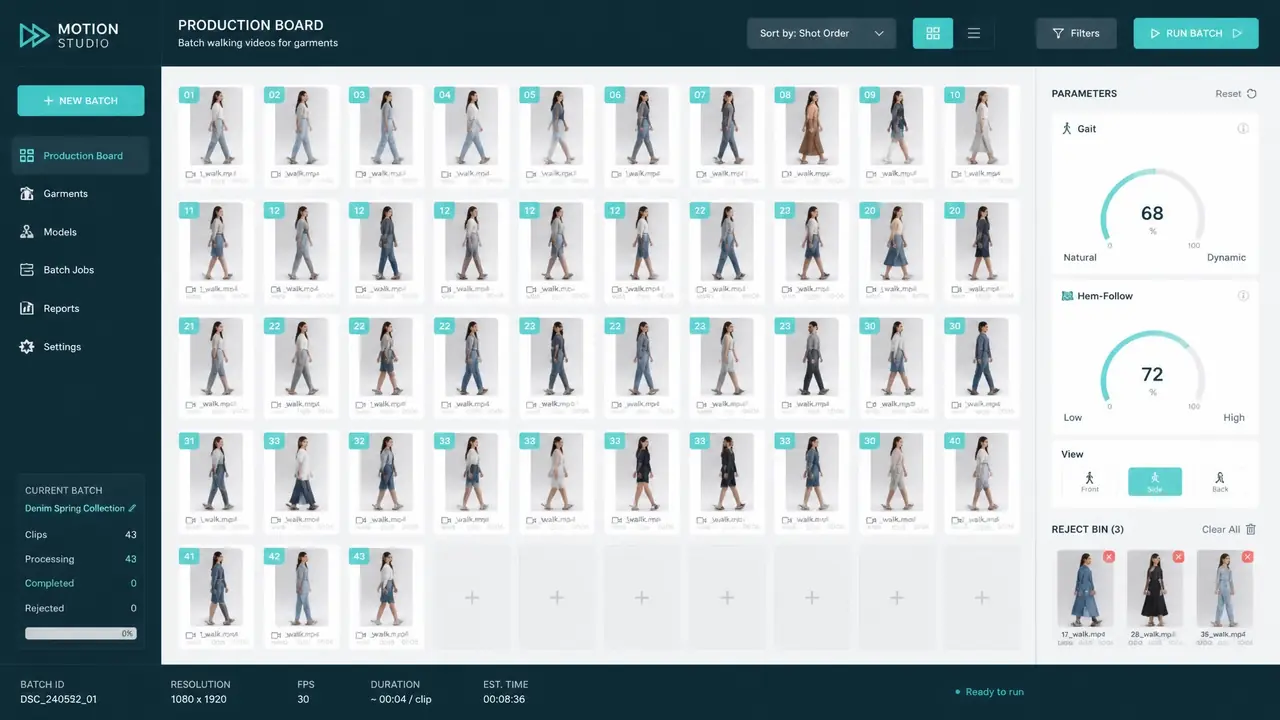Viewport: 1280px width, 720px height.
Task: Click the RUN BATCH button
Action: point(1195,33)
